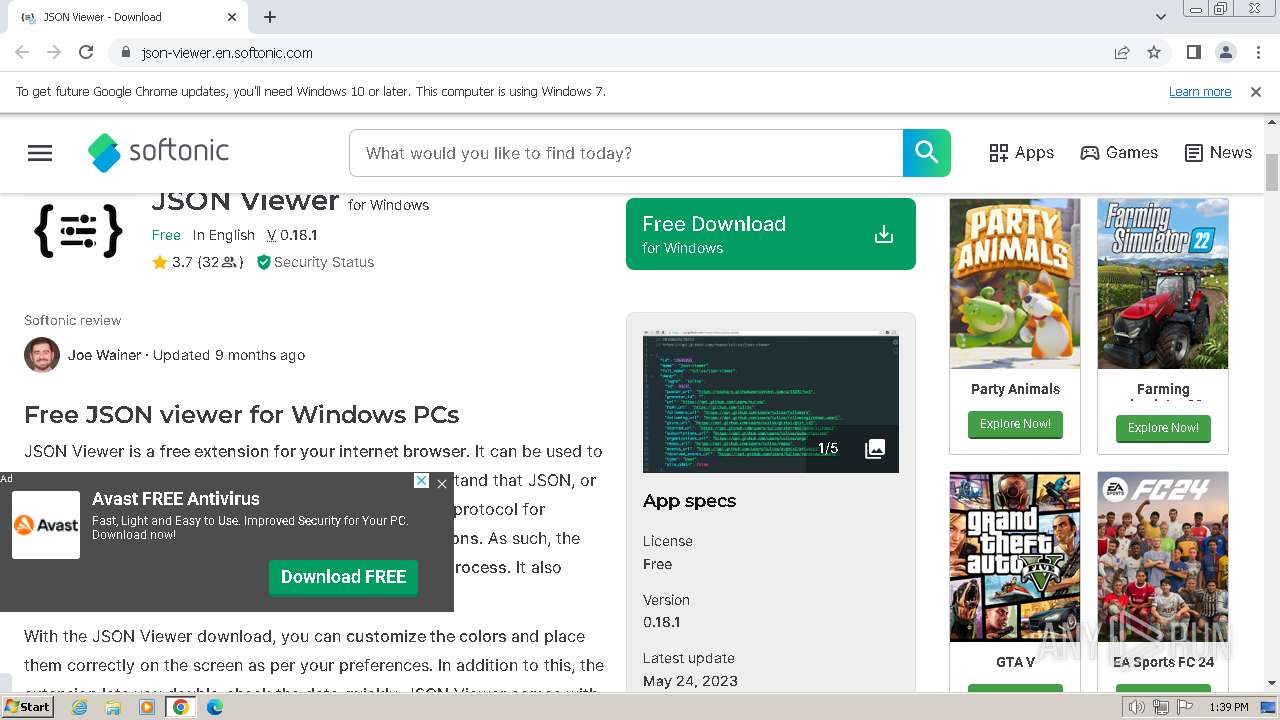Open the Party Animals thumbnail
This screenshot has width=1280, height=720.
click(x=1015, y=284)
